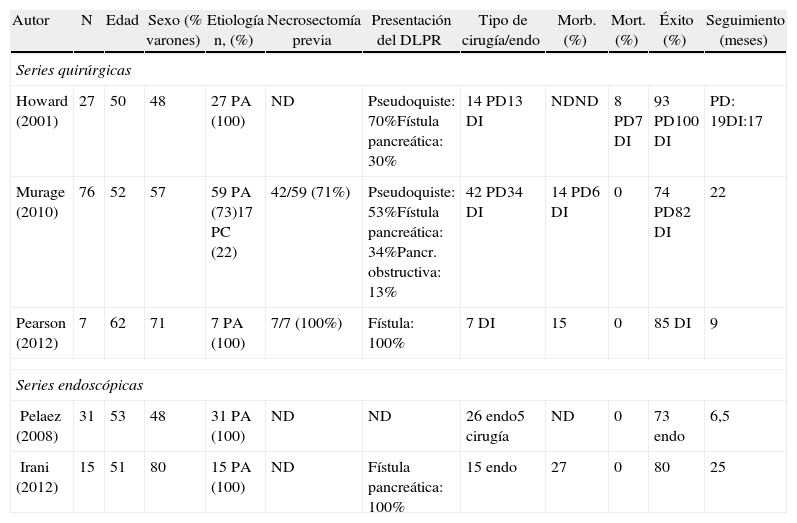Click the "Pearson (2012)" author cell
The width and height of the screenshot is (797, 523).
click(42, 333)
